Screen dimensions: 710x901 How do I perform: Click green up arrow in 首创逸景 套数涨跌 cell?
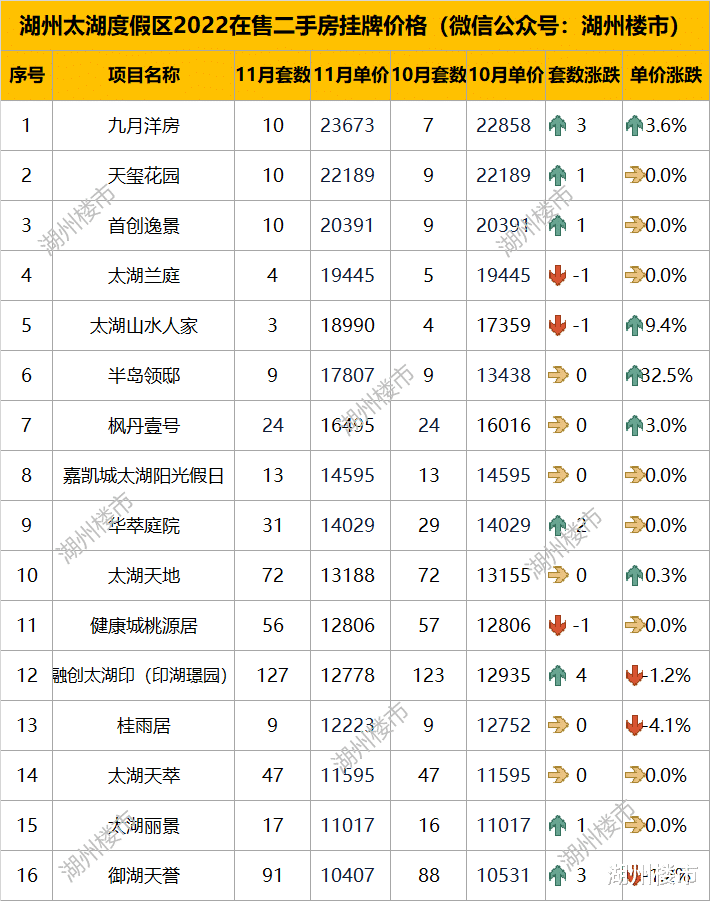click(557, 225)
